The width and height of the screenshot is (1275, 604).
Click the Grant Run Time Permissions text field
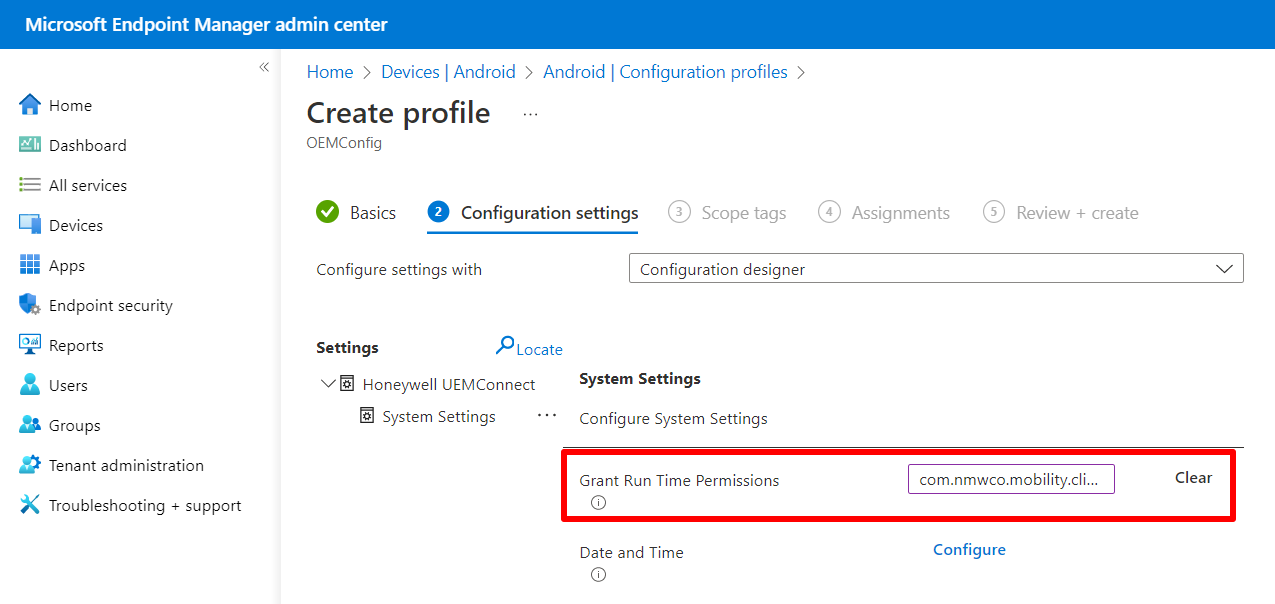coord(1011,479)
